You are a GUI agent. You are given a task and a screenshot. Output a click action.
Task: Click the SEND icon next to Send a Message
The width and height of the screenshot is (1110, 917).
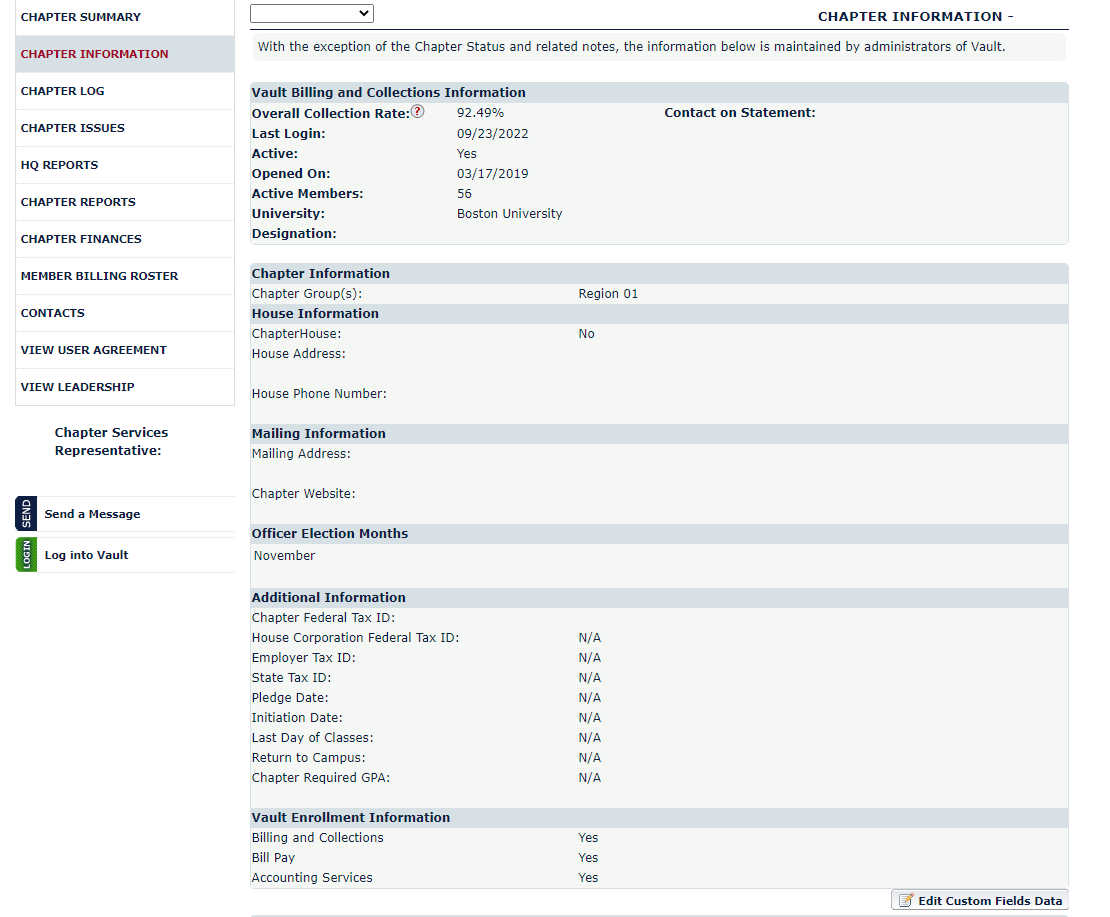pos(26,513)
